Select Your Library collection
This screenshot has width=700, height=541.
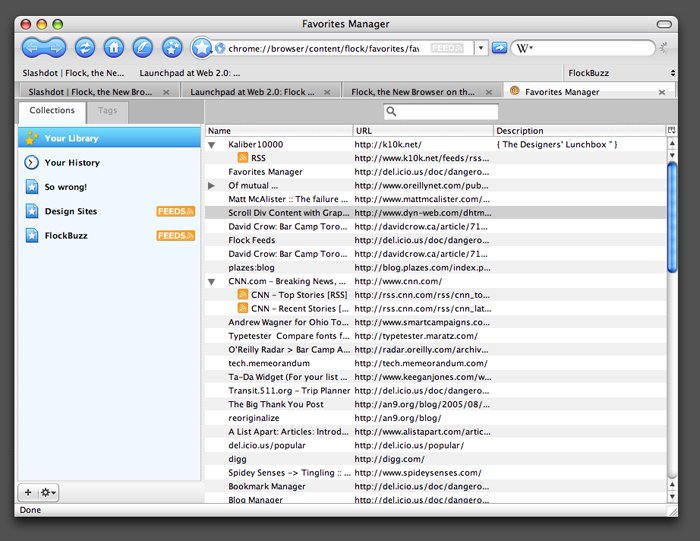109,138
